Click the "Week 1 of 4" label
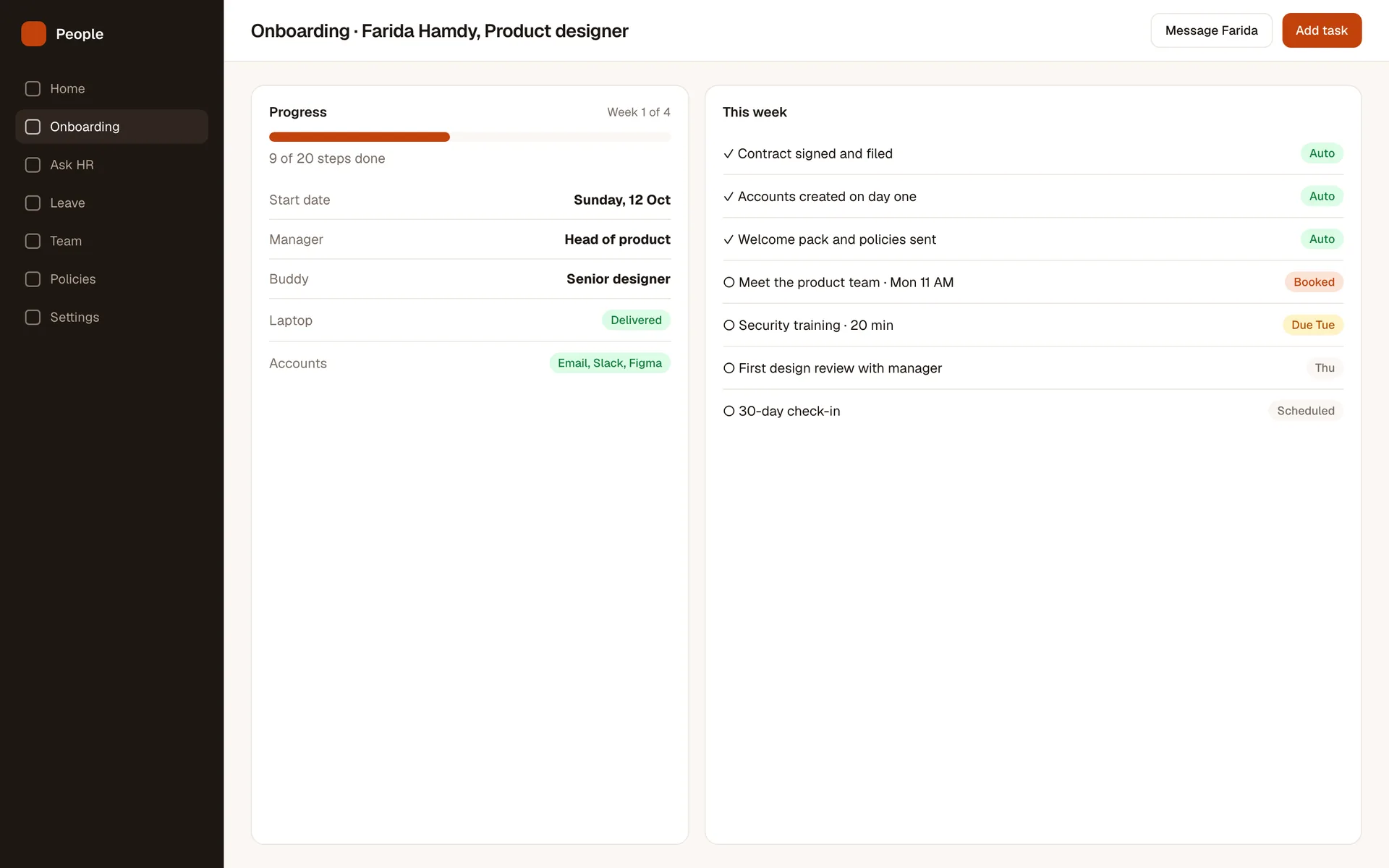Screen dimensions: 1389x868 pos(639,112)
